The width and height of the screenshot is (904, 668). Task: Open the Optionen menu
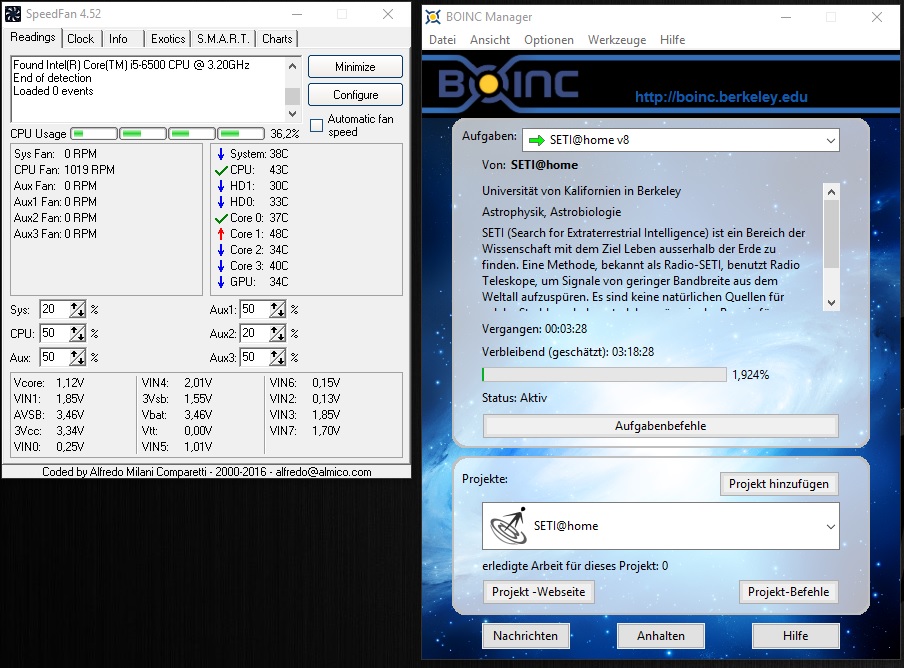(x=549, y=40)
